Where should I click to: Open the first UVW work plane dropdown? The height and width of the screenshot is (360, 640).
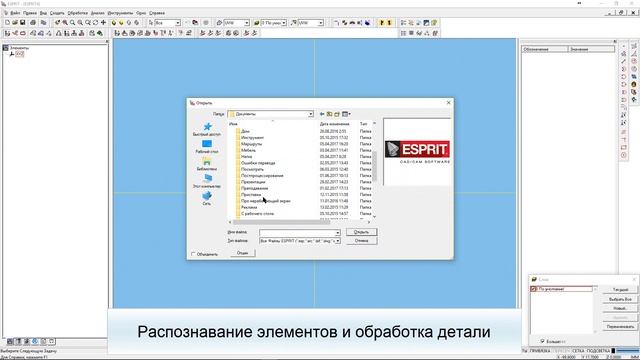247,23
